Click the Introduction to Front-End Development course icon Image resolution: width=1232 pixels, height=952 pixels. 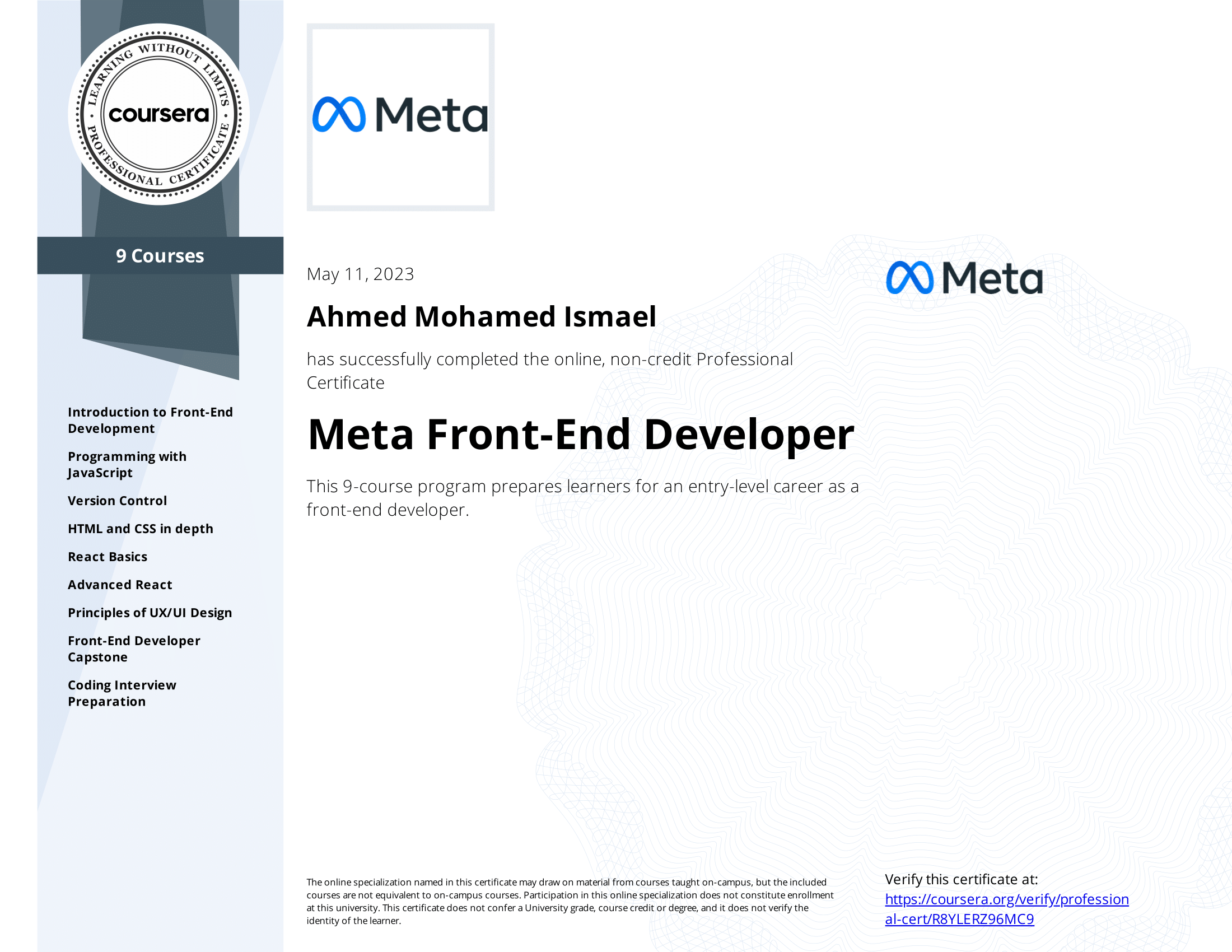(147, 420)
